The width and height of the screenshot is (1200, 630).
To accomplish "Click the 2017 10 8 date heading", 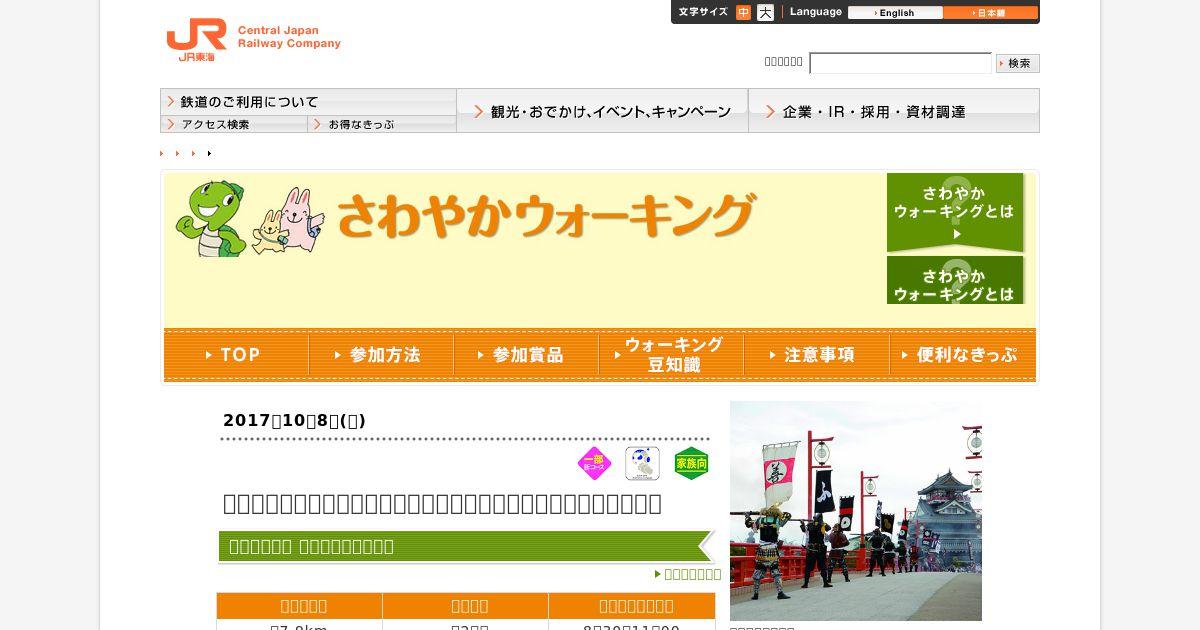I will [x=294, y=420].
